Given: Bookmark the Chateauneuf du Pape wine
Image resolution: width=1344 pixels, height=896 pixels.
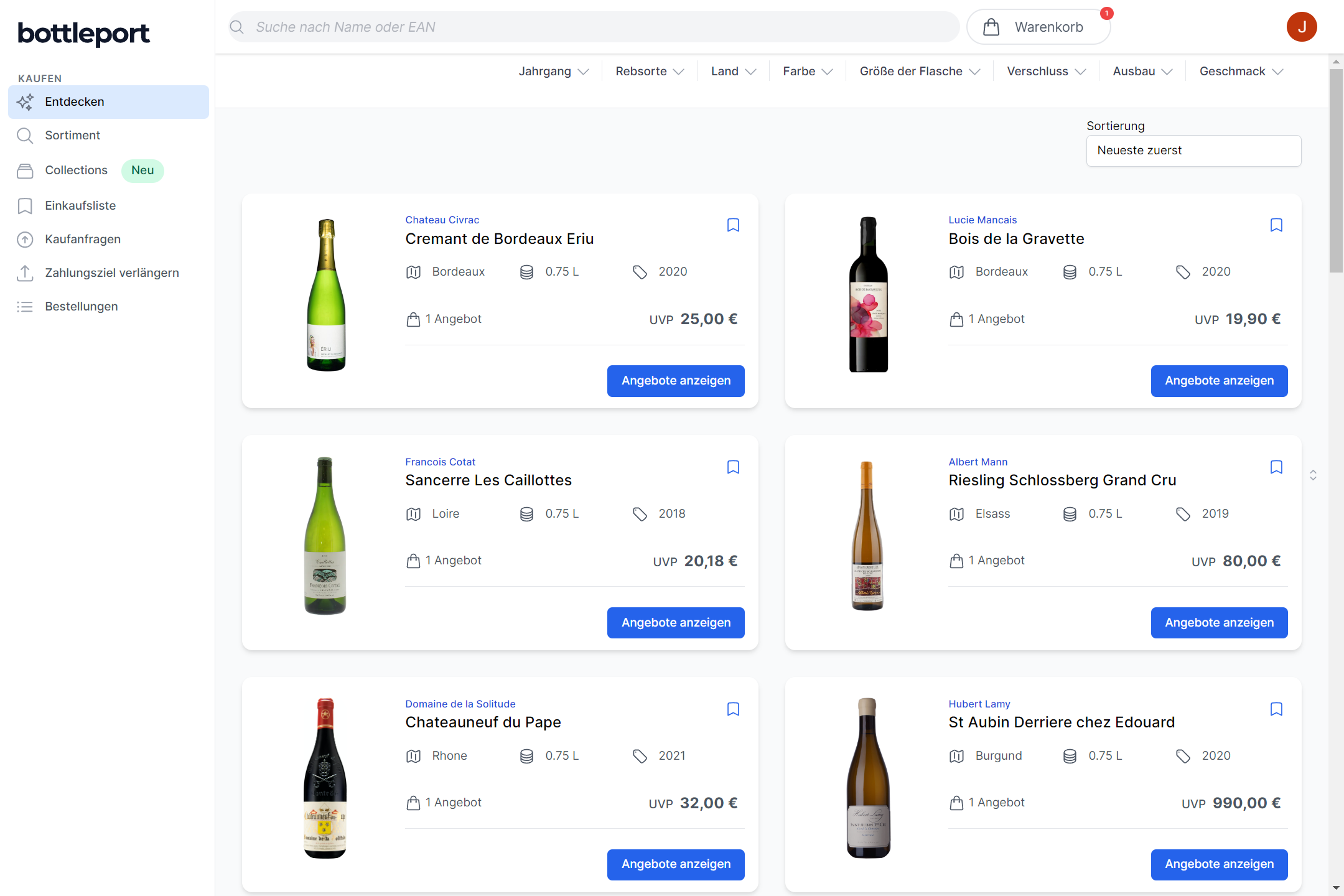Looking at the screenshot, I should (x=733, y=709).
